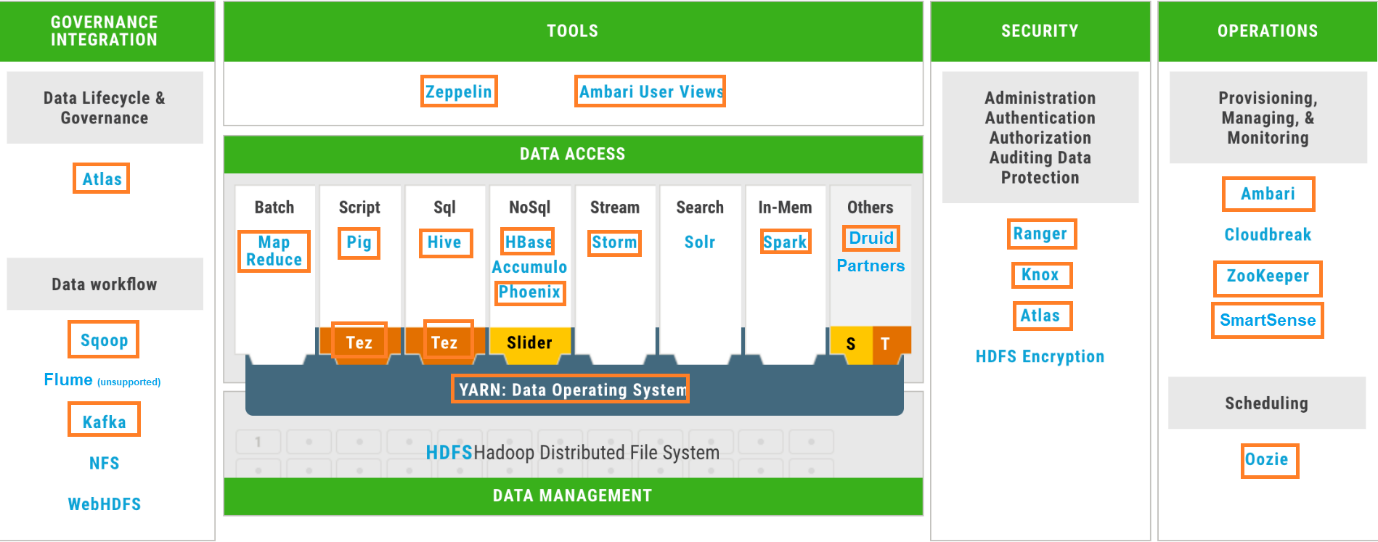Click the GOVERNANCE INTEGRATION header
Screen dimensions: 1378x542
[105, 31]
